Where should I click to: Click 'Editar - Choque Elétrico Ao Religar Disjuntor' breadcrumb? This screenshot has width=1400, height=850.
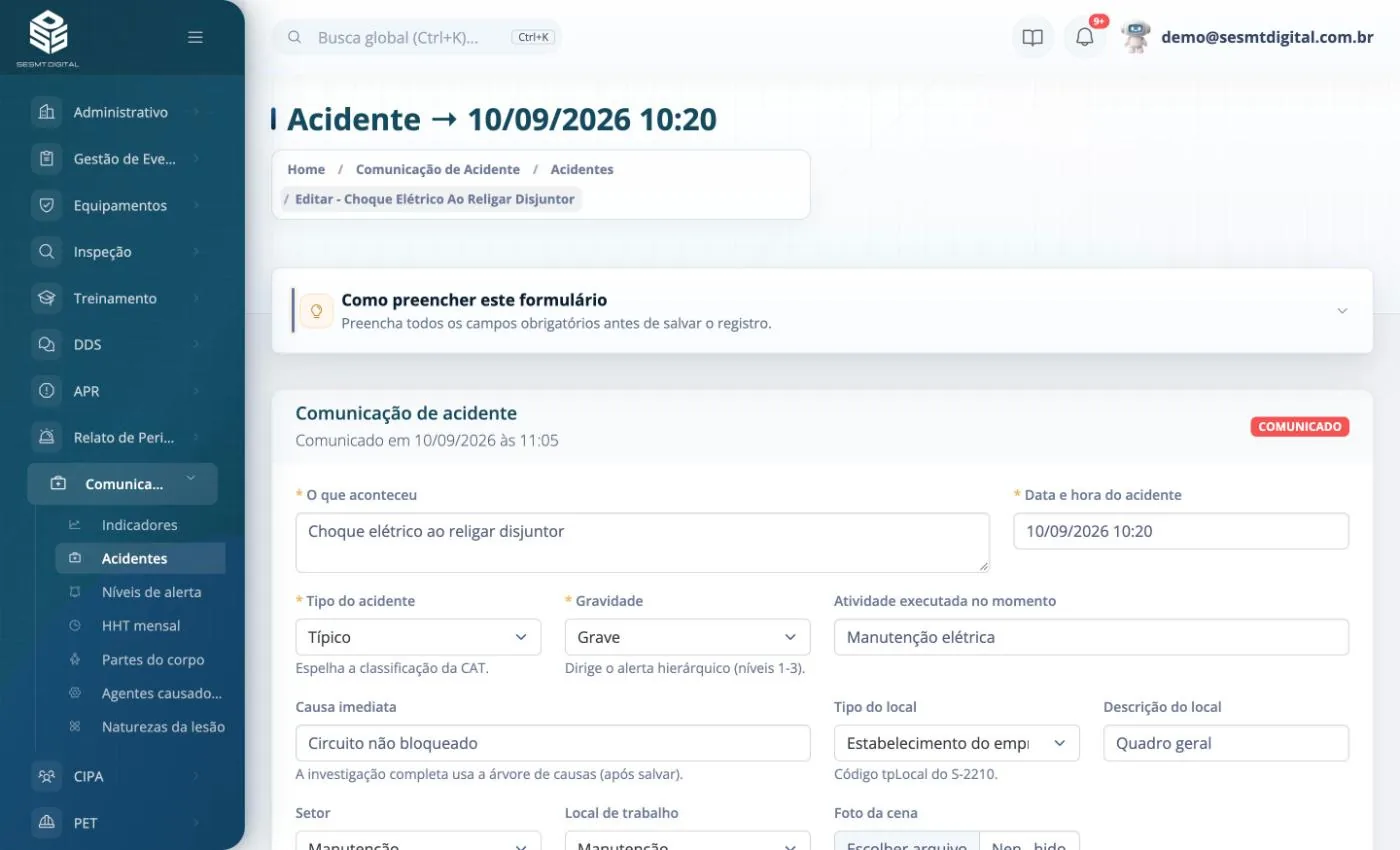click(x=435, y=199)
